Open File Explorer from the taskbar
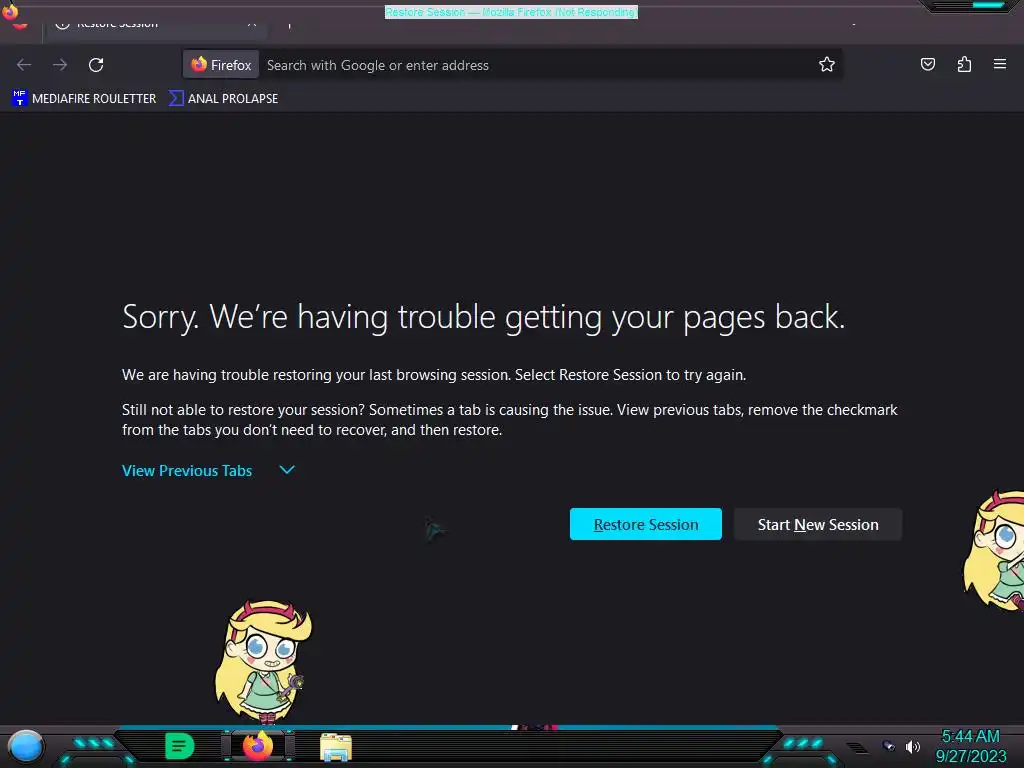1024x768 pixels. click(x=336, y=747)
